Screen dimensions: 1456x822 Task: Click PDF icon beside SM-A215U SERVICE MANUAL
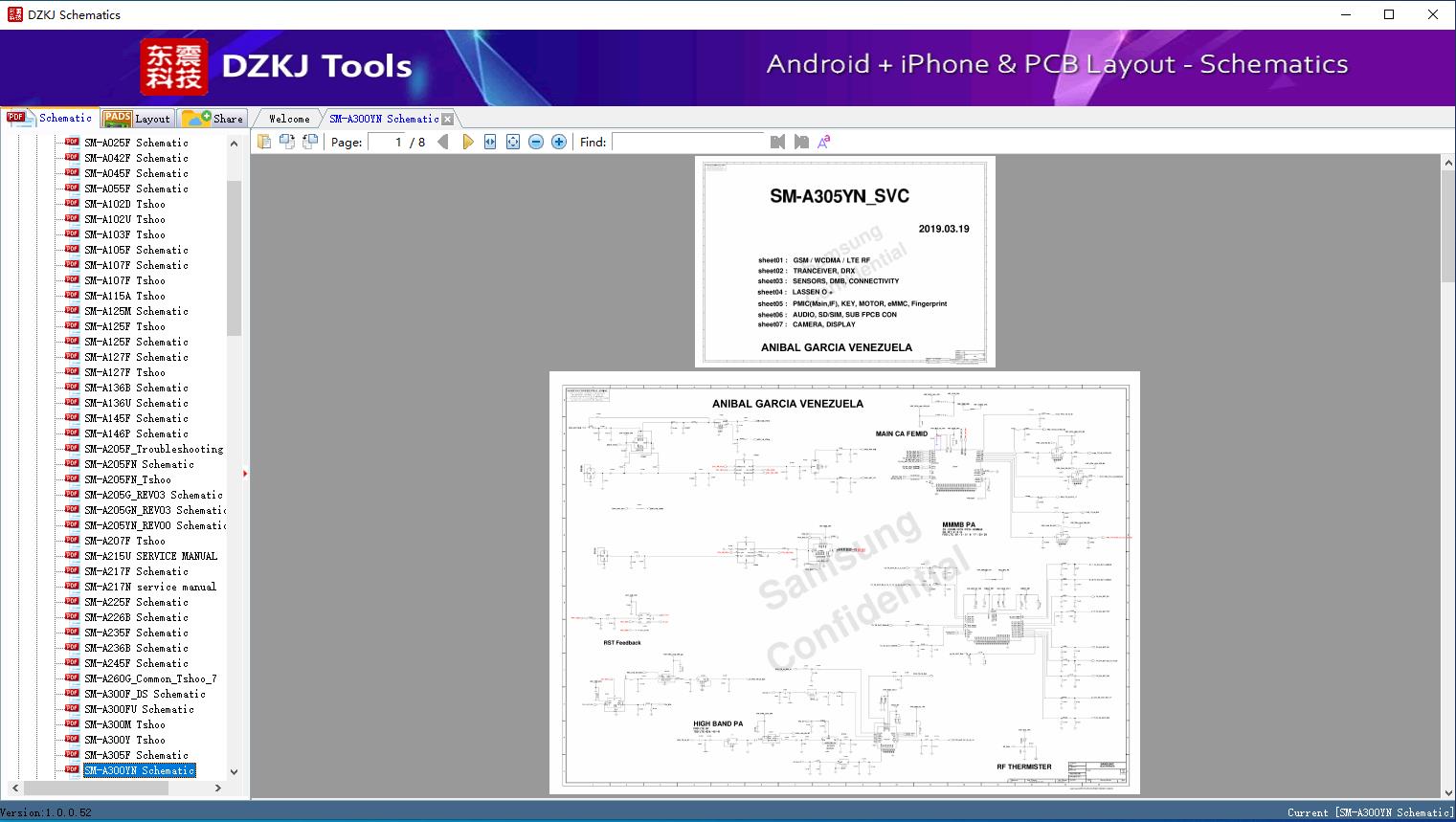point(72,555)
